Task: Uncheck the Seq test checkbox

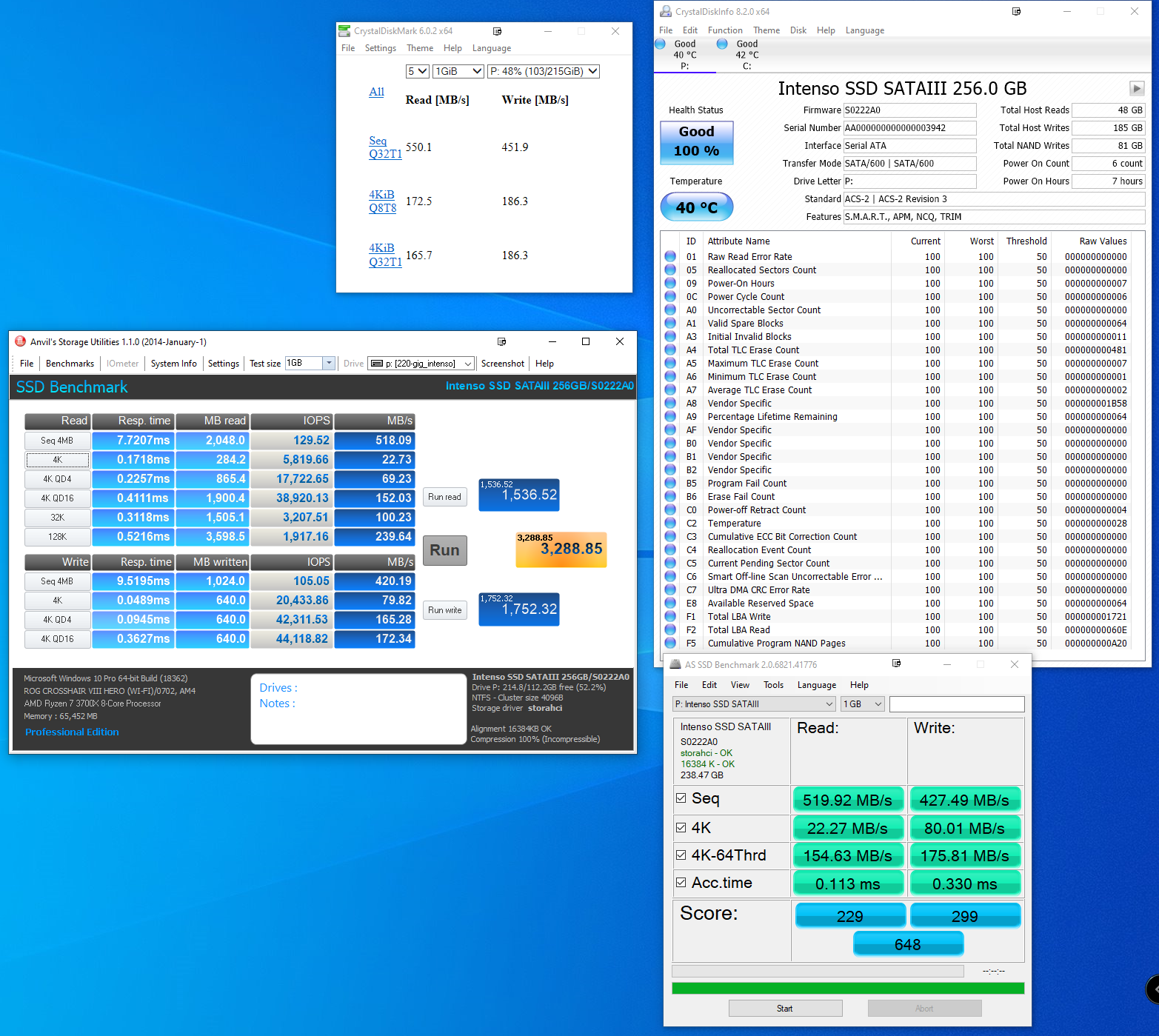Action: coord(681,798)
